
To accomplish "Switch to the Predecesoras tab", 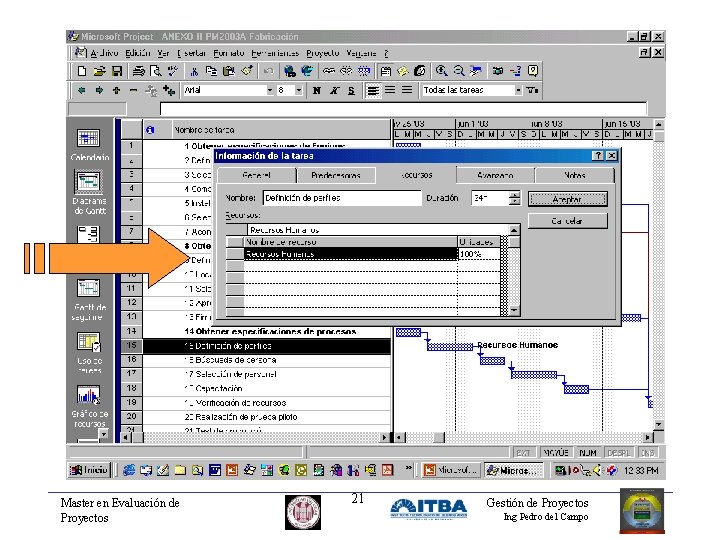I will (336, 175).
